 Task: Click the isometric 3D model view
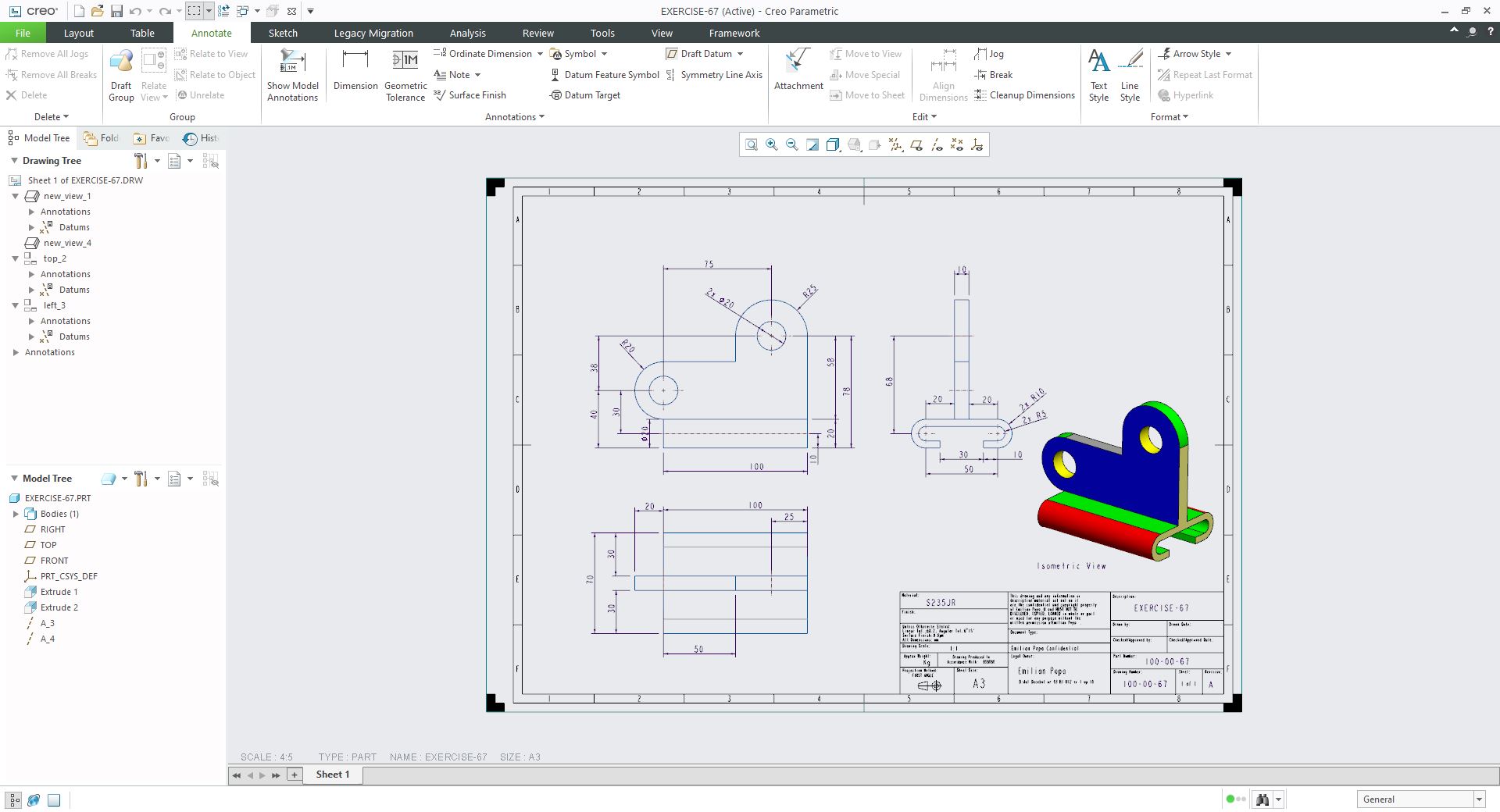(x=1125, y=481)
